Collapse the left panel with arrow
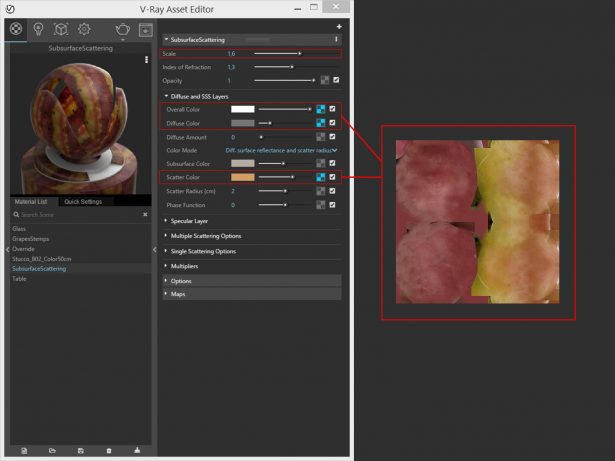Screen dimensions: 615x461 point(7,250)
